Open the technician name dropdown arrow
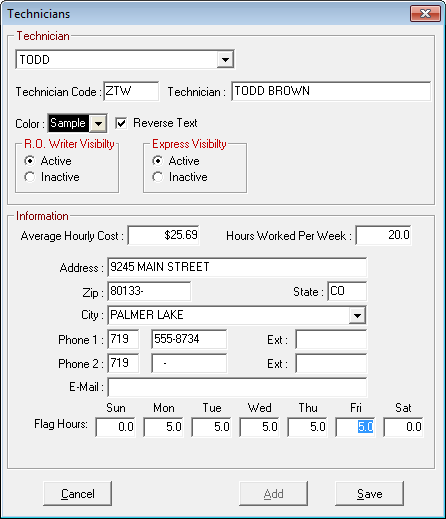The width and height of the screenshot is (446, 519). click(x=225, y=60)
